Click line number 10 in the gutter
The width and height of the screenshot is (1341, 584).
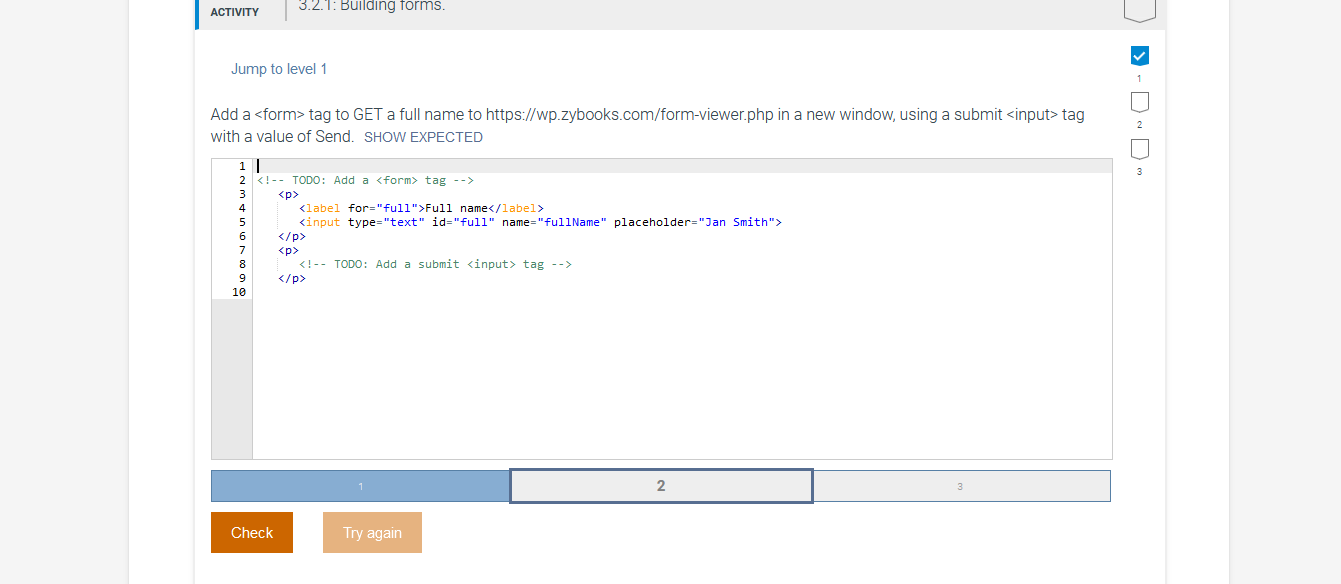(239, 292)
